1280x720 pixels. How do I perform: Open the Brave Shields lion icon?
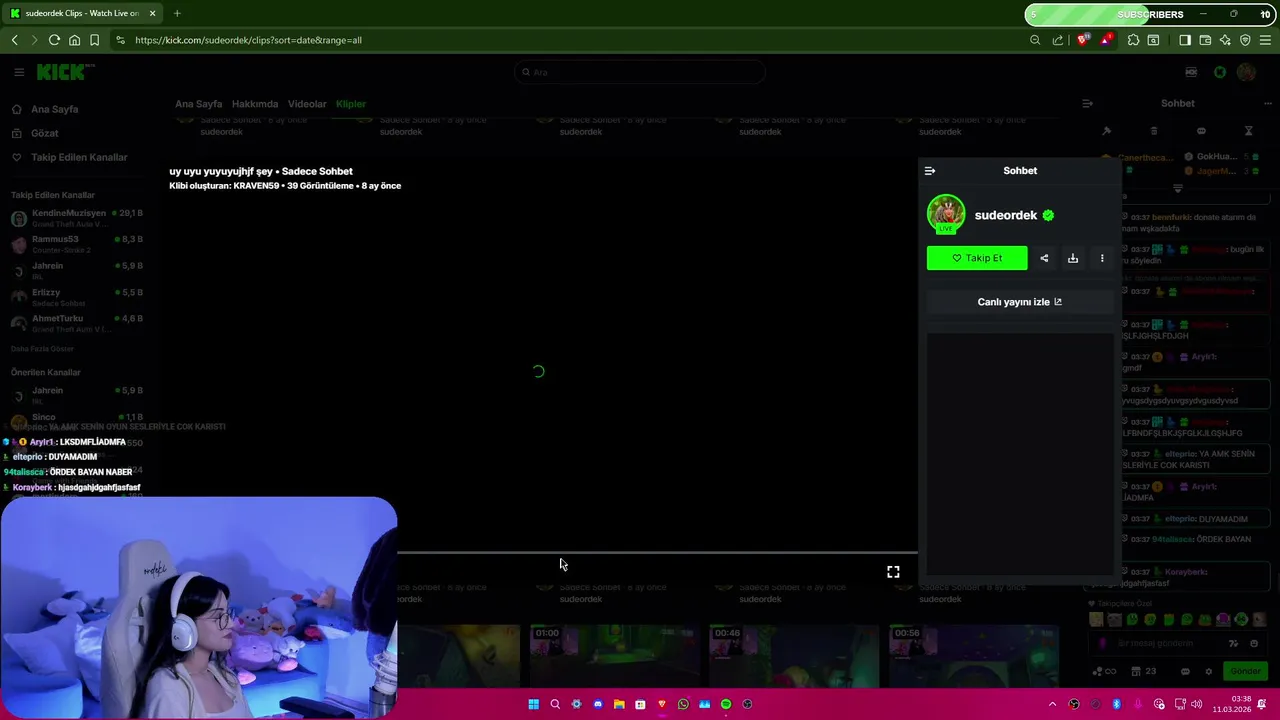point(1083,40)
